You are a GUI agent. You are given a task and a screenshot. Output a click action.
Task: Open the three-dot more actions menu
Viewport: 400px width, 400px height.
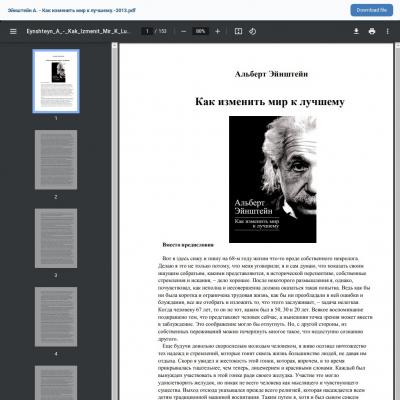pos(388,31)
